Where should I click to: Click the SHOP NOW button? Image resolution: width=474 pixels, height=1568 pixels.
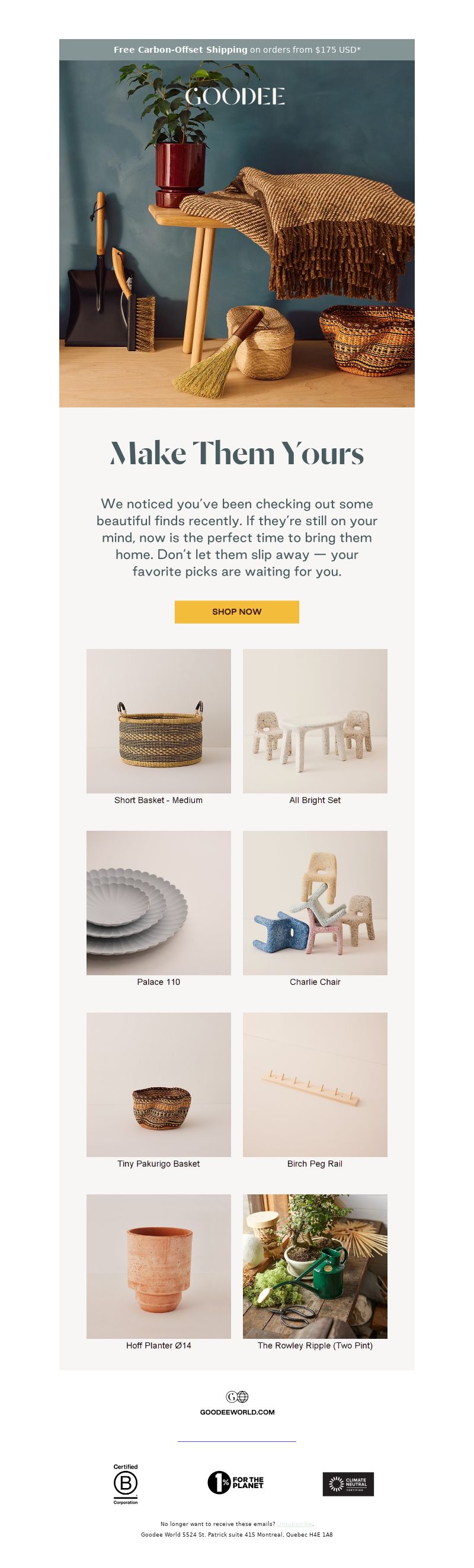237,612
